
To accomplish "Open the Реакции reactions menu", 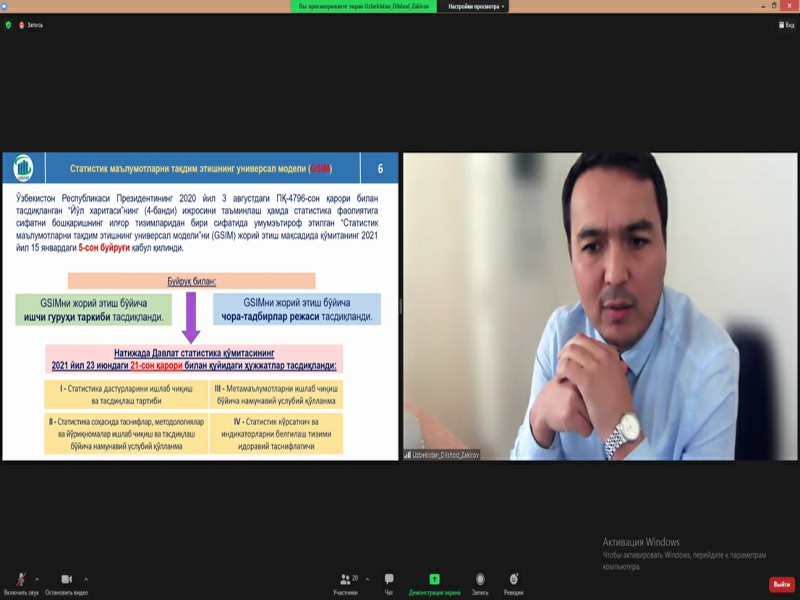I will click(513, 579).
